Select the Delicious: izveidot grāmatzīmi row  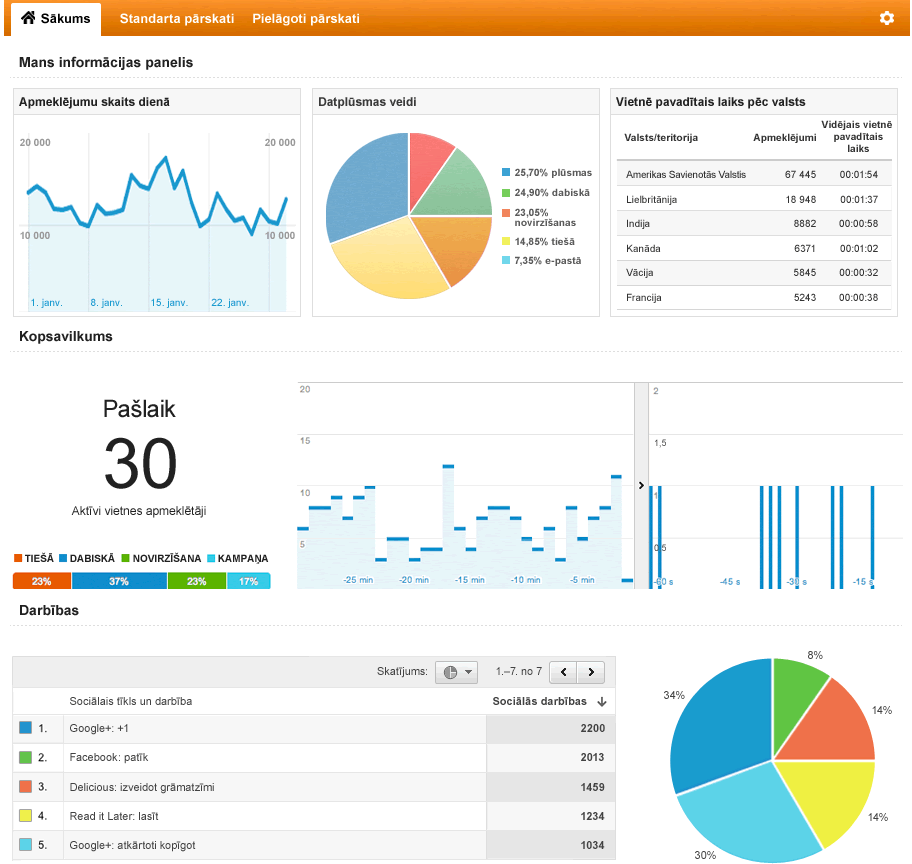314,787
